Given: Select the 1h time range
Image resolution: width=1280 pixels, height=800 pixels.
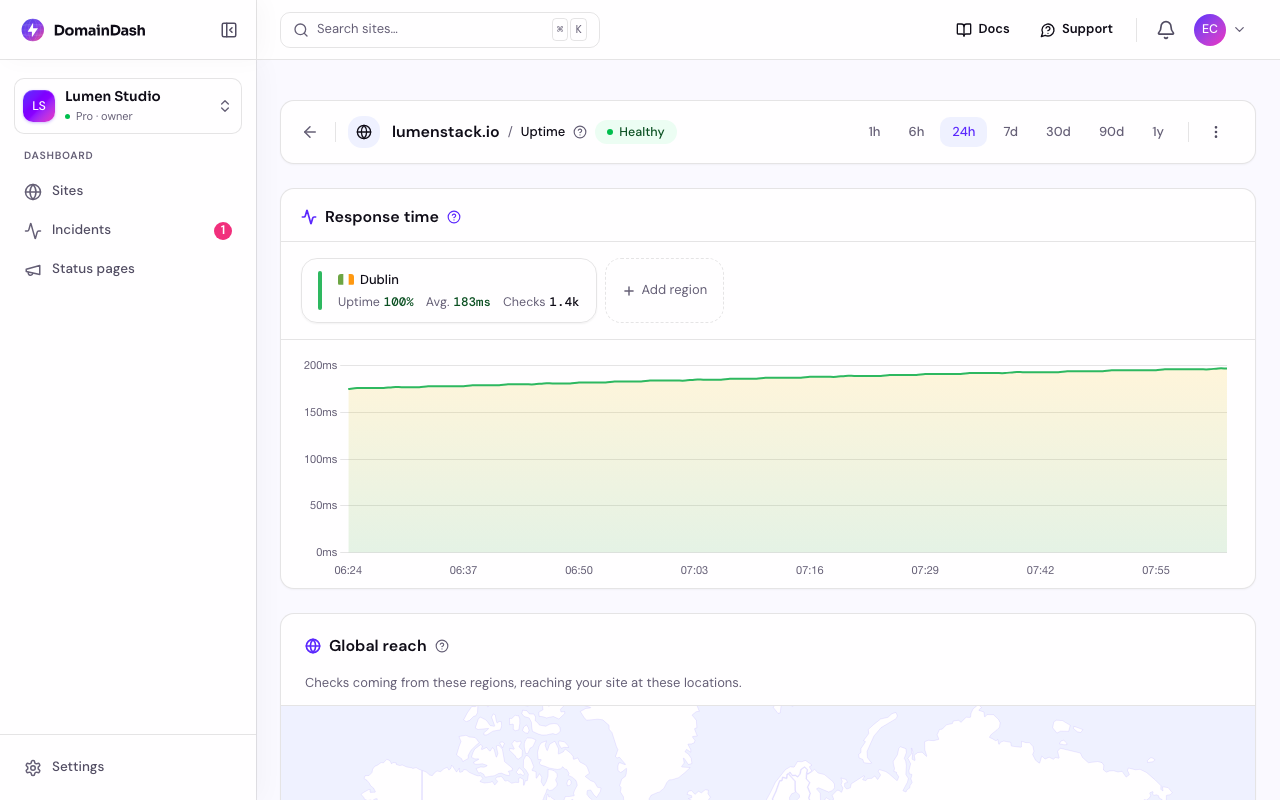Looking at the screenshot, I should pos(874,132).
